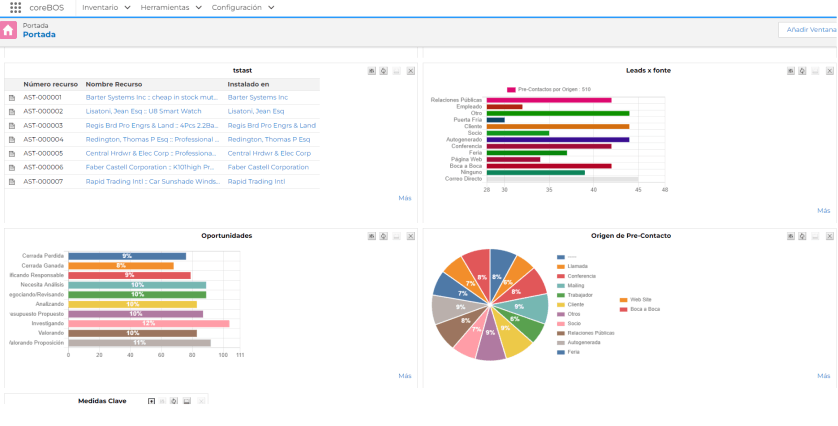This screenshot has width=838, height=426.
Task: Expand the Inventario menu
Action: pos(105,7)
